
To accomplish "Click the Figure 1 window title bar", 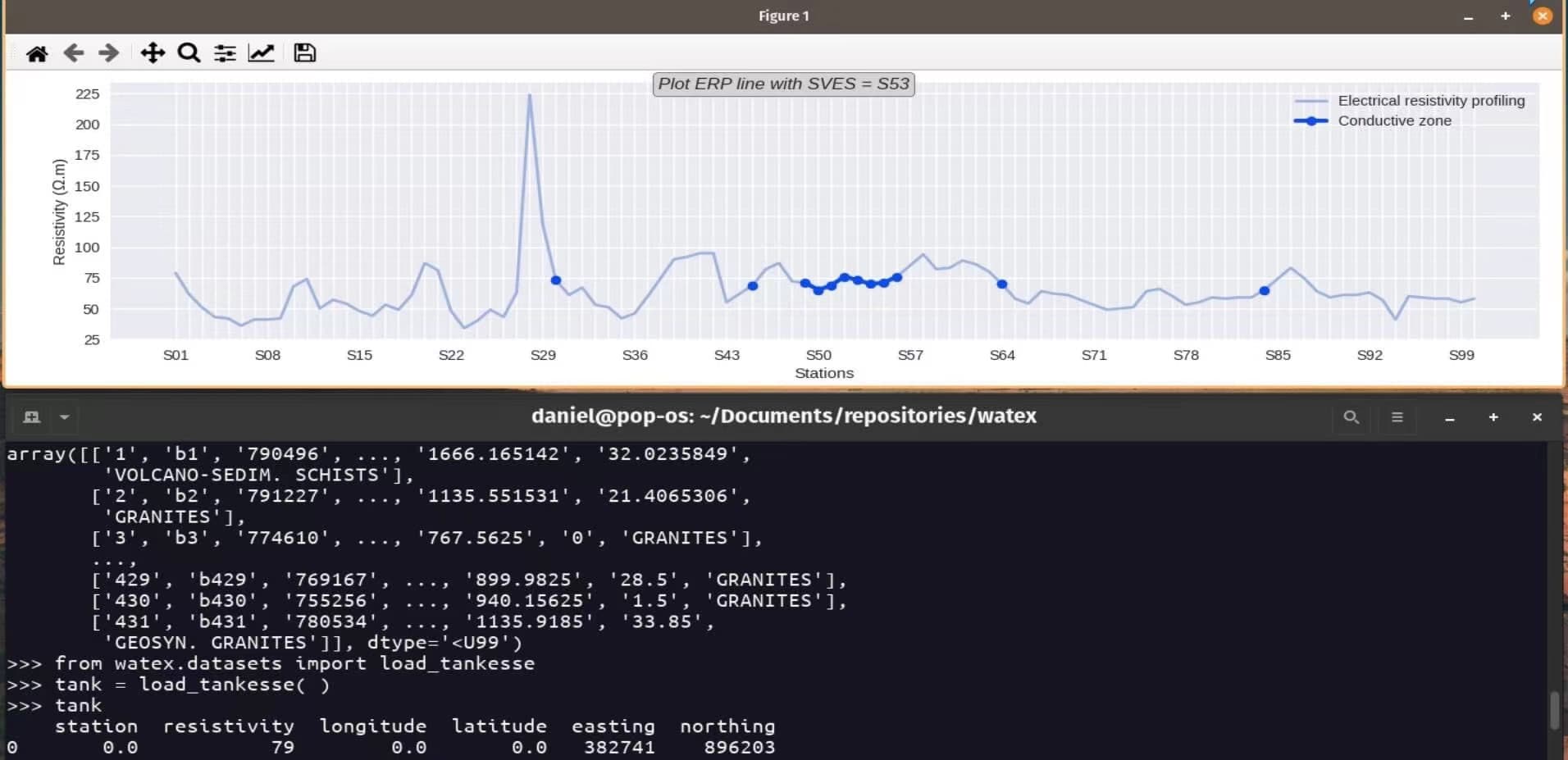I will pos(782,15).
